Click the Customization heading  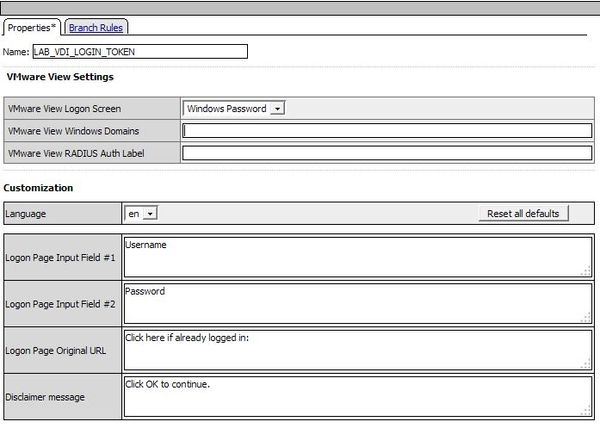coord(38,188)
